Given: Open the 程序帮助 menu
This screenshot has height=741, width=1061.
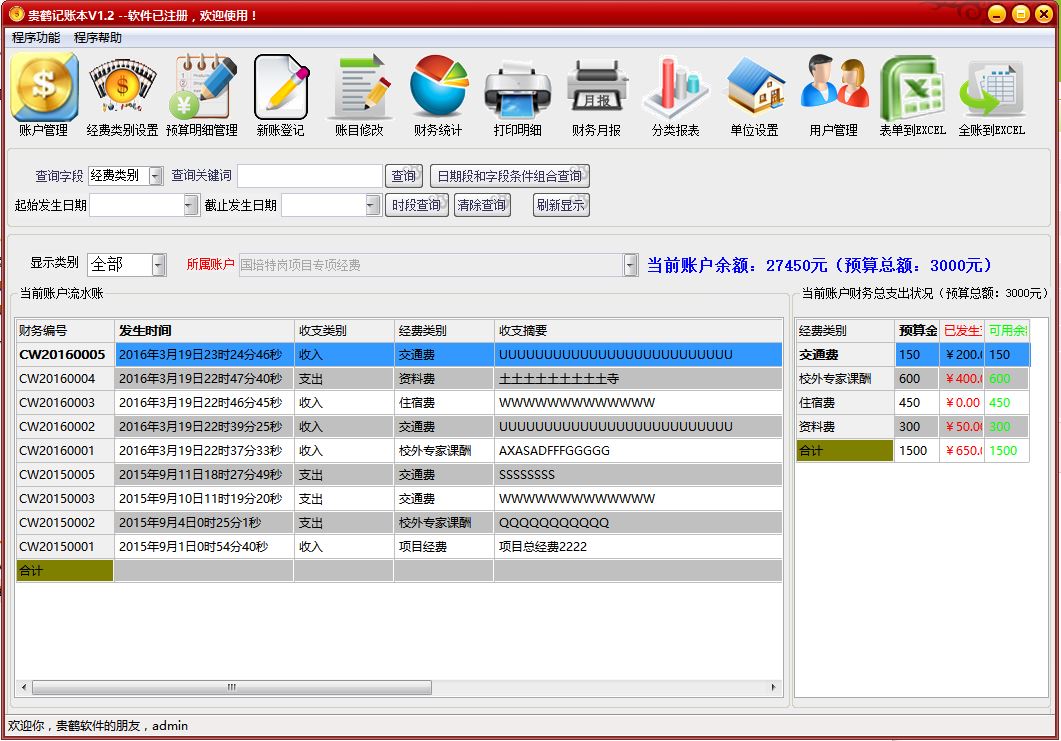Looking at the screenshot, I should 97,37.
